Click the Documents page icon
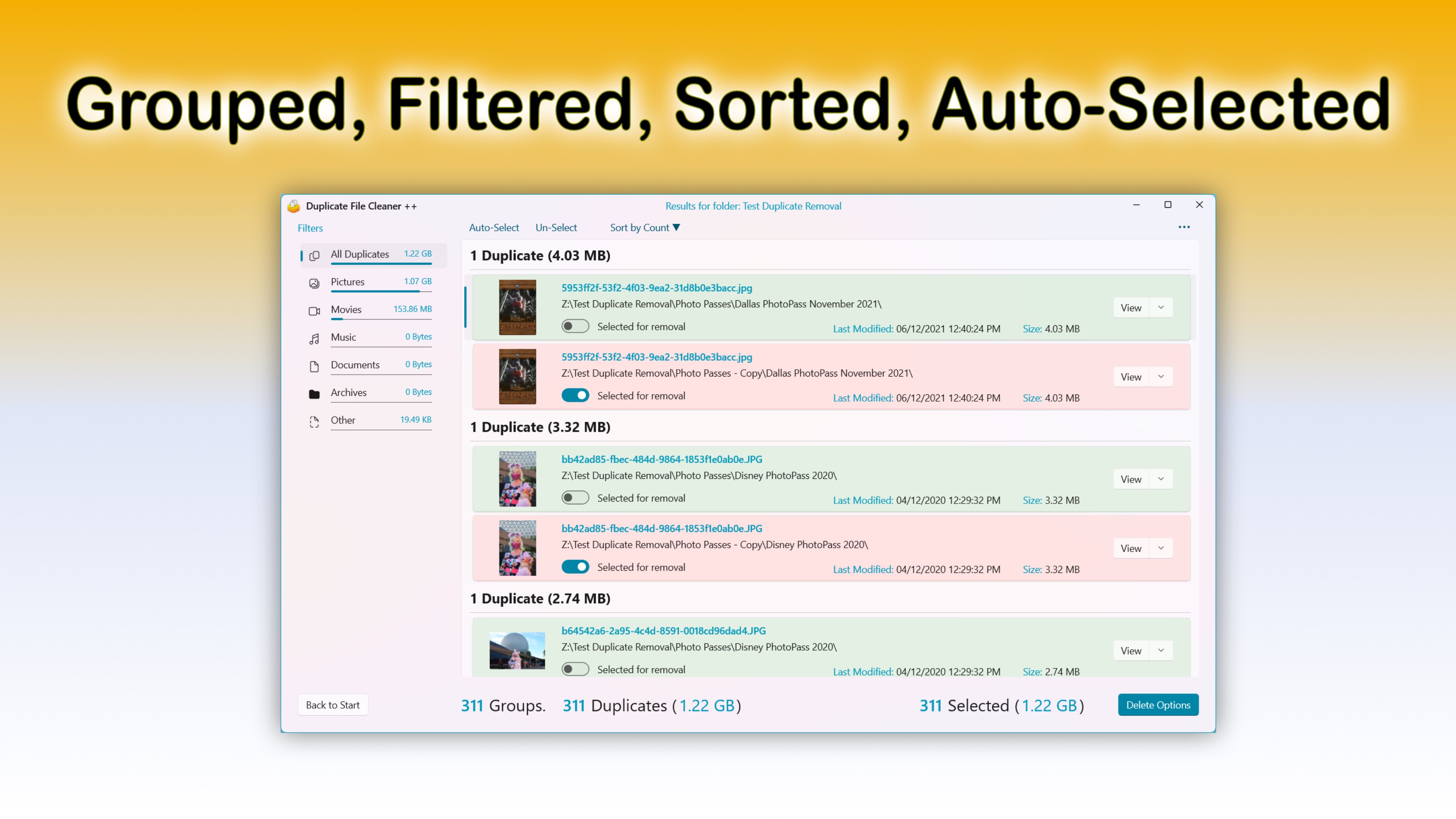 point(314,366)
